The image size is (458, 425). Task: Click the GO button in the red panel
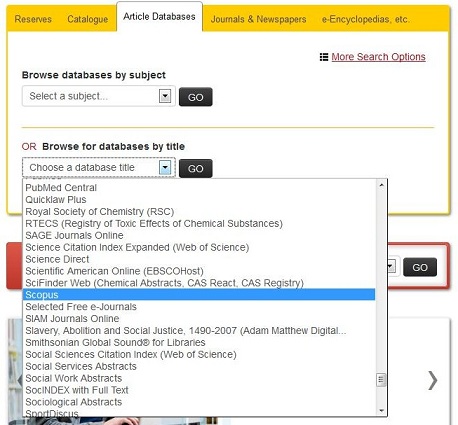(420, 267)
